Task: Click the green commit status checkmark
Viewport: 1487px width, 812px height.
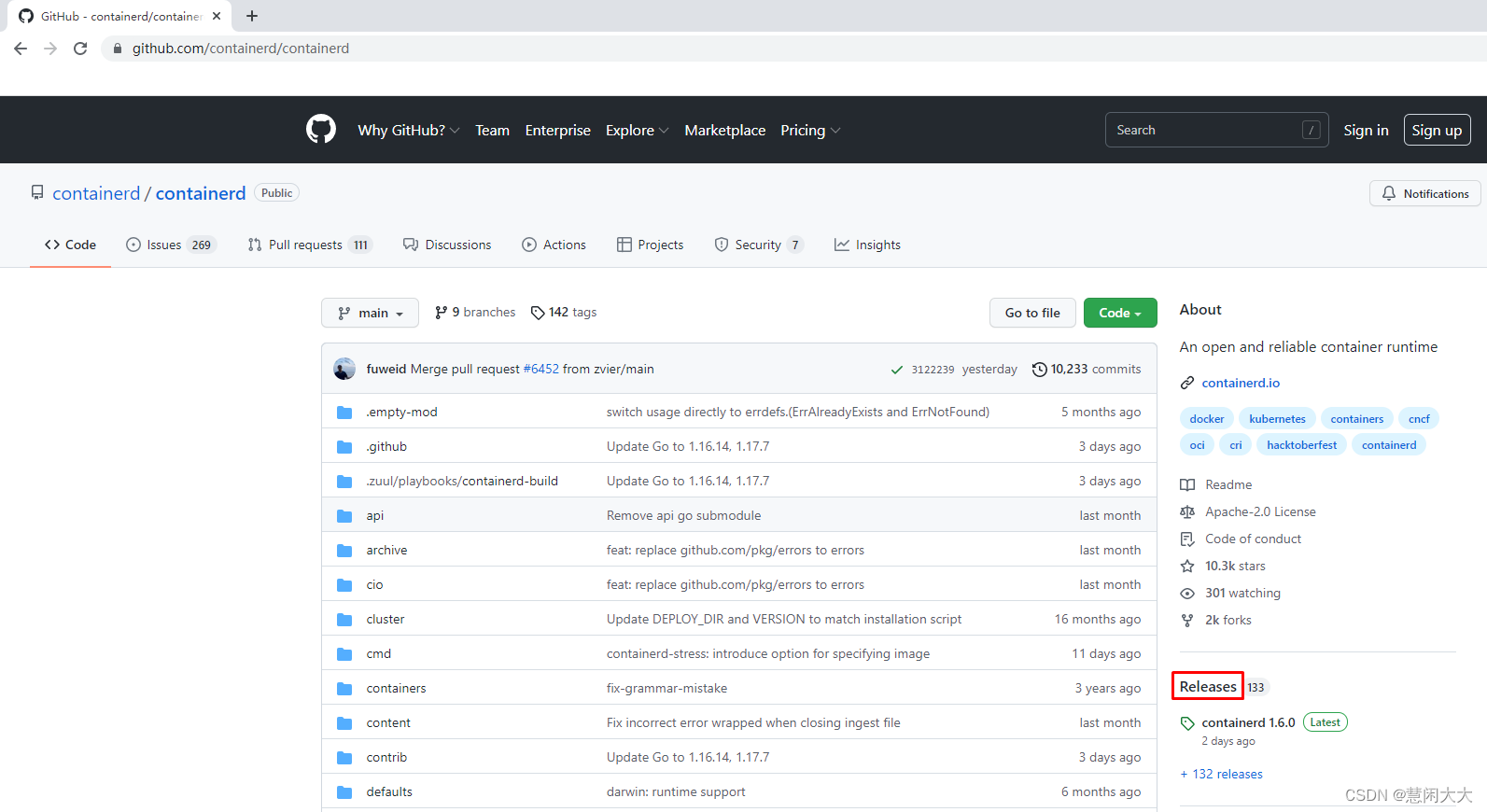Action: tap(897, 370)
